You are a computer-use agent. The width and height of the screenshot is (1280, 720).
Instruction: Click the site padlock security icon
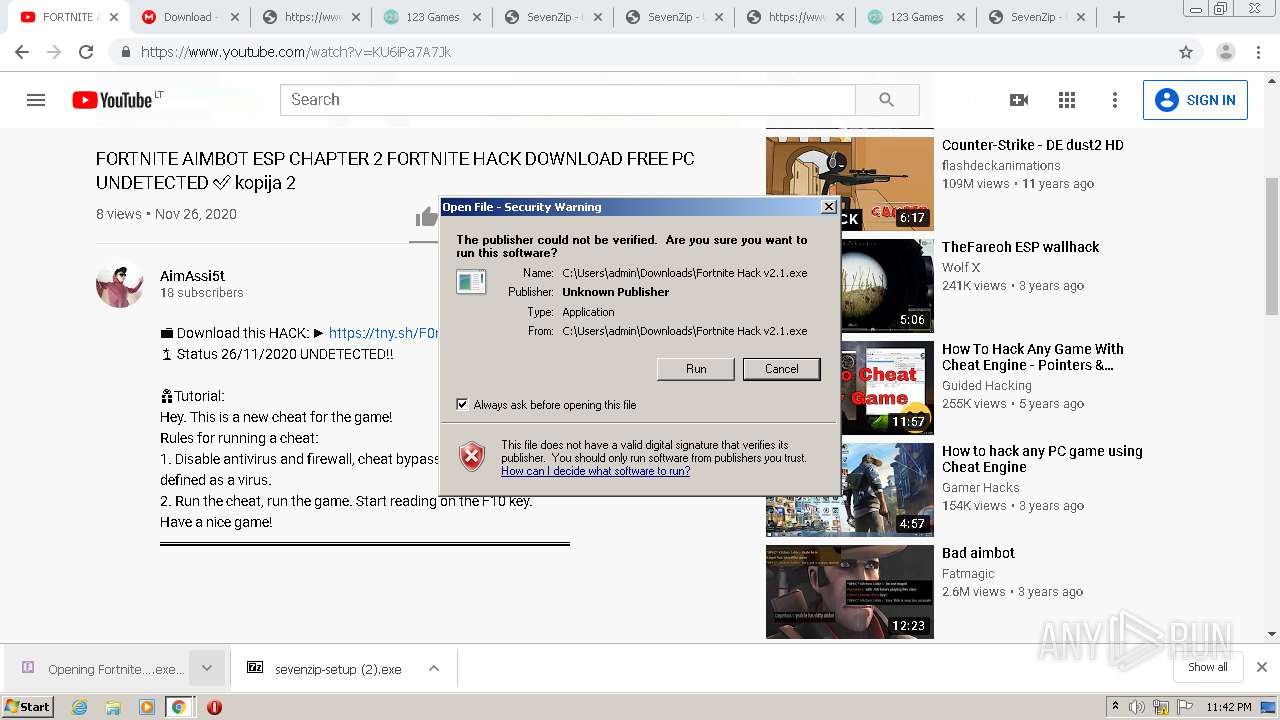tap(125, 52)
